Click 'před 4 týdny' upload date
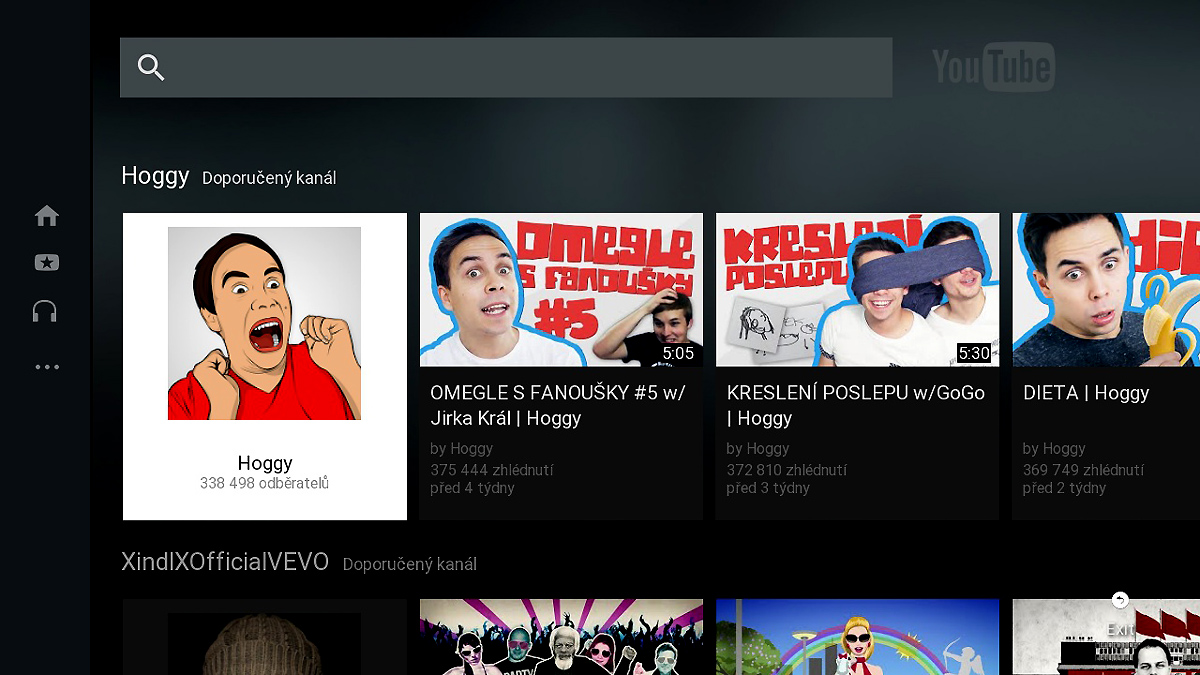The image size is (1200, 675). click(x=472, y=488)
